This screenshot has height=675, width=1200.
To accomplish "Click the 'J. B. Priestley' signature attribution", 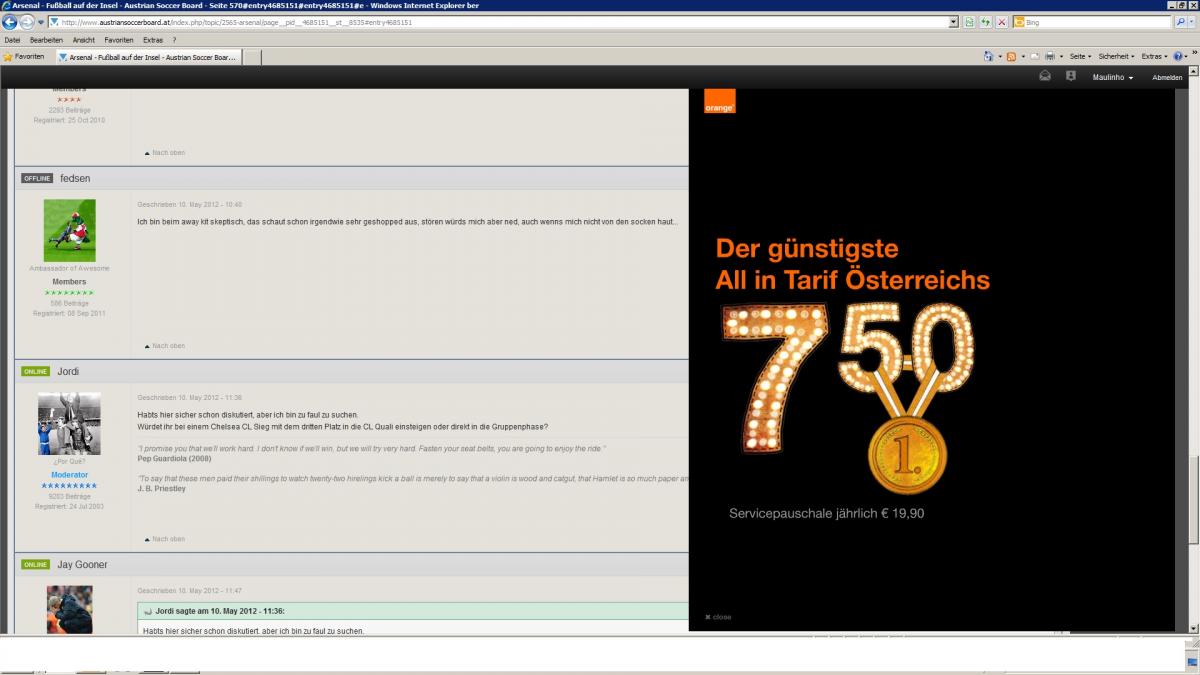I will click(161, 489).
